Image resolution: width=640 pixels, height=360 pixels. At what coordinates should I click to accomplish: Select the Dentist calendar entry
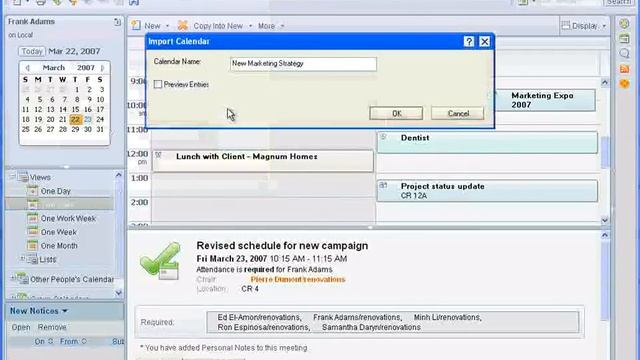click(x=487, y=142)
